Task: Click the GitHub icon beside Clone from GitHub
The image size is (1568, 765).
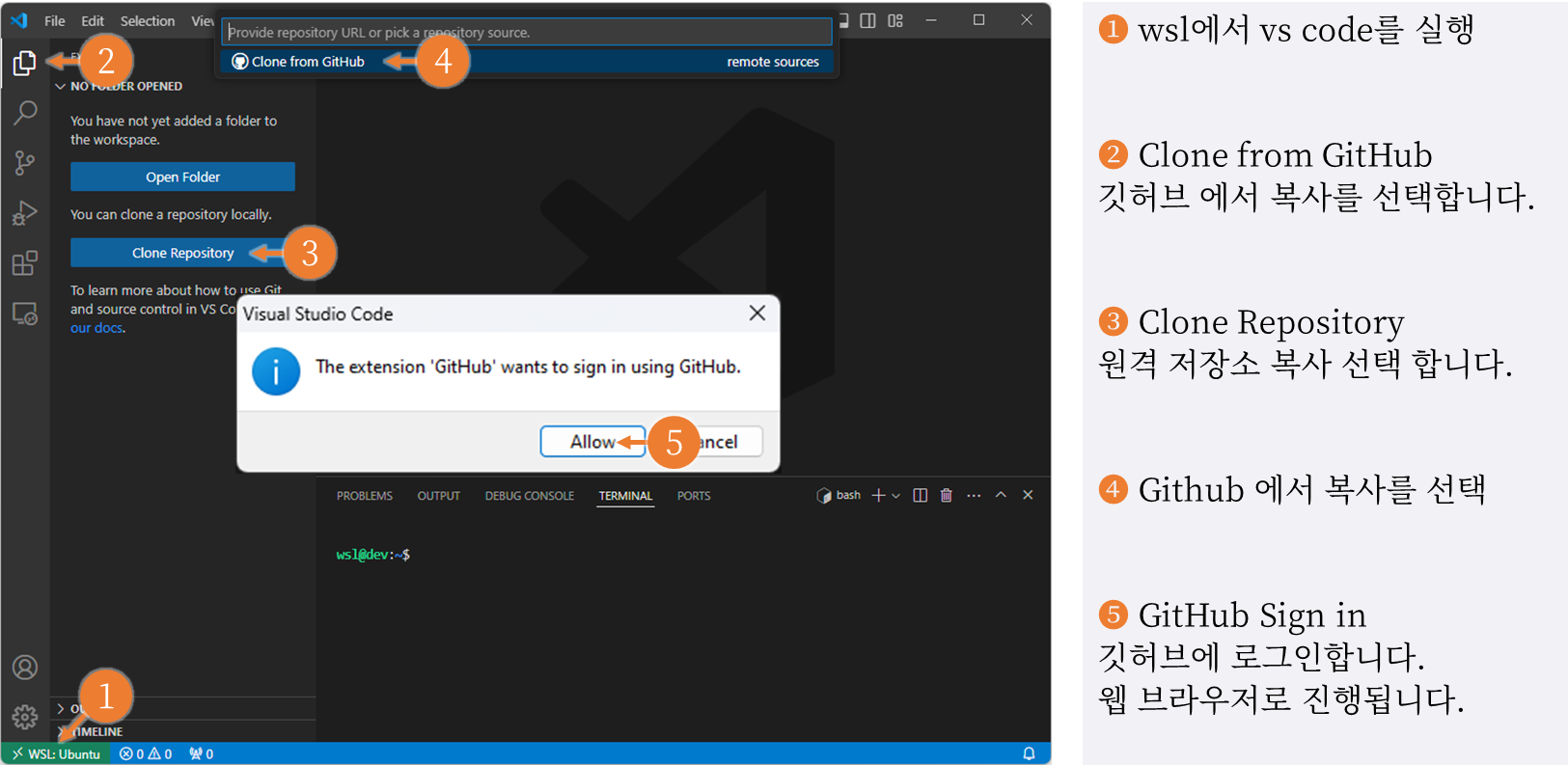Action: (x=240, y=62)
